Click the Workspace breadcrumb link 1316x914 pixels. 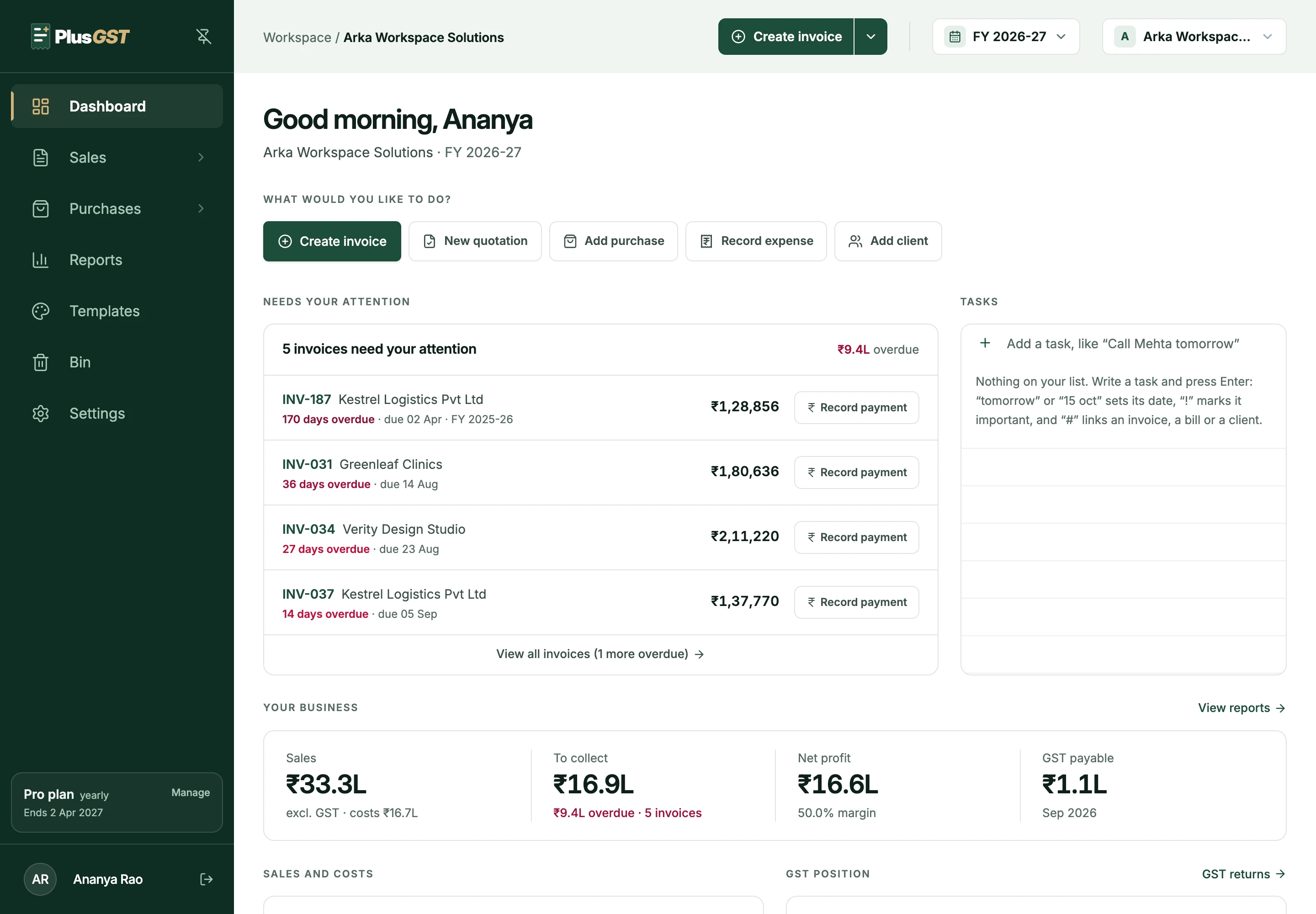pos(297,38)
